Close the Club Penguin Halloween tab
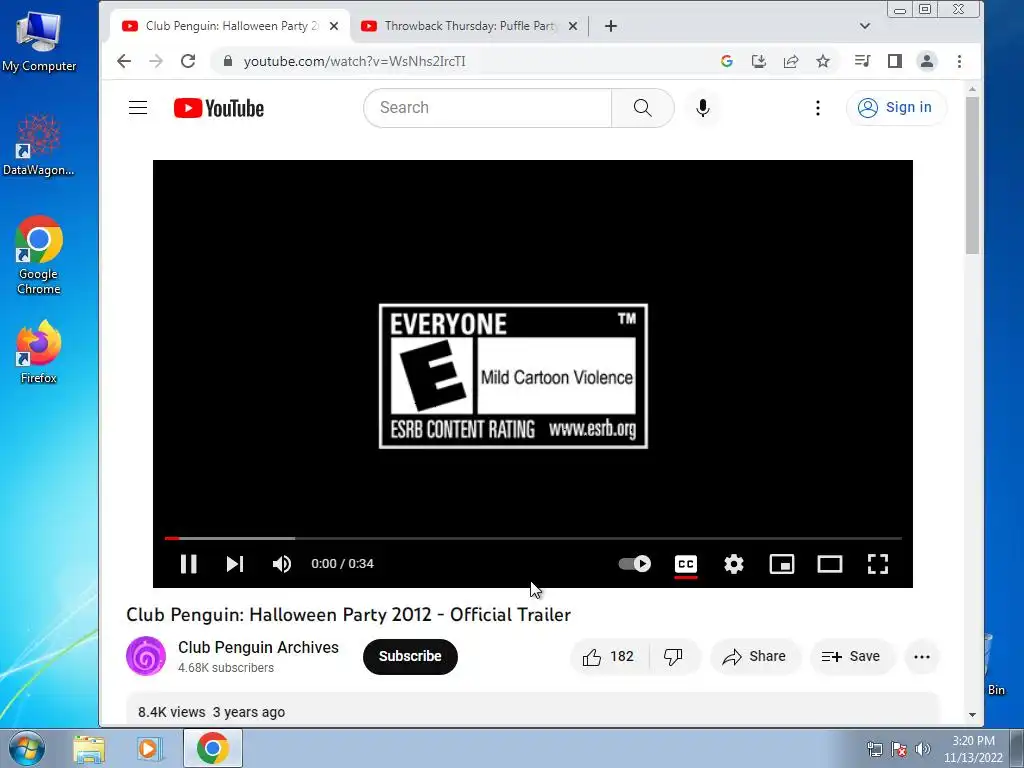Image resolution: width=1024 pixels, height=768 pixels. pyautogui.click(x=334, y=26)
